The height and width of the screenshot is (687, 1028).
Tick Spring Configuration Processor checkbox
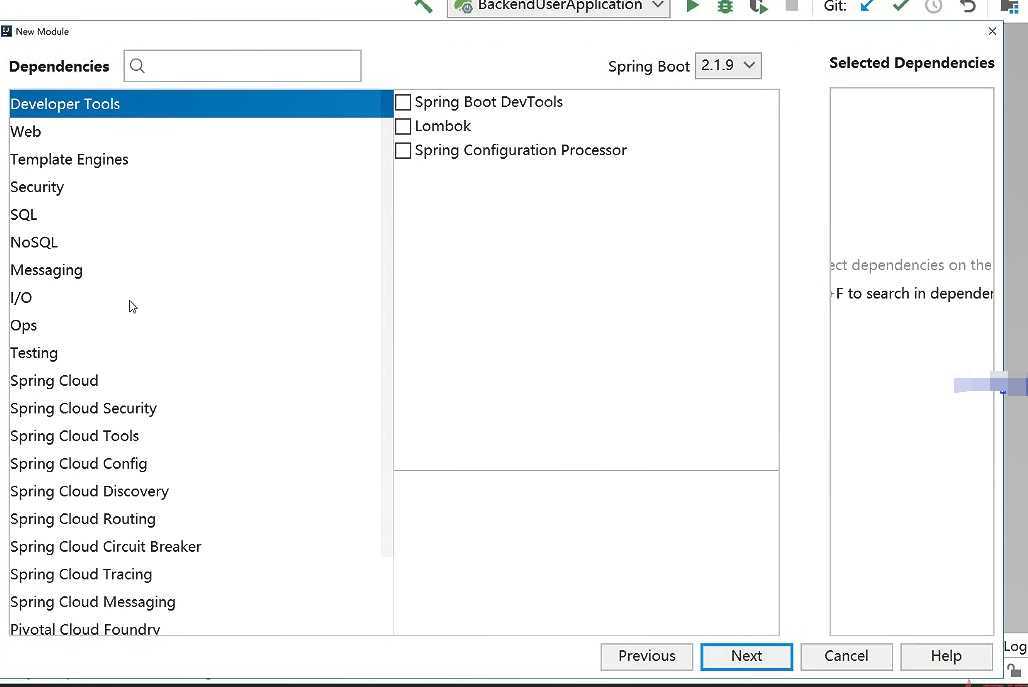[403, 150]
